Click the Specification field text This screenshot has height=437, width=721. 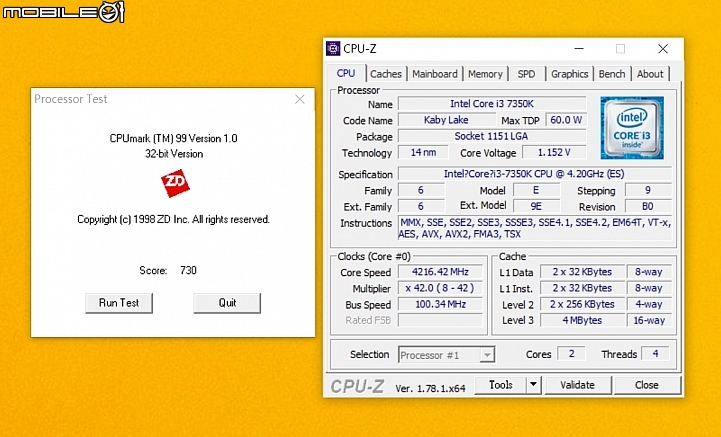534,174
